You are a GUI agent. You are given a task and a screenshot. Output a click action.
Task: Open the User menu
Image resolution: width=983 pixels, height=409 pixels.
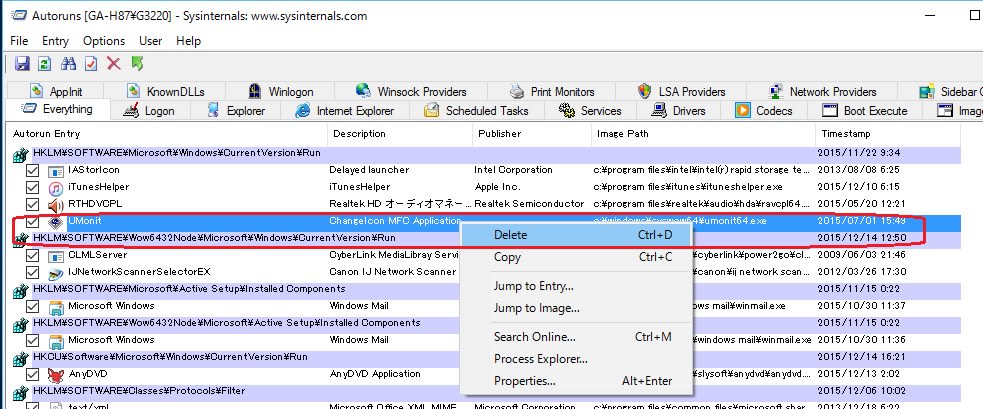150,41
